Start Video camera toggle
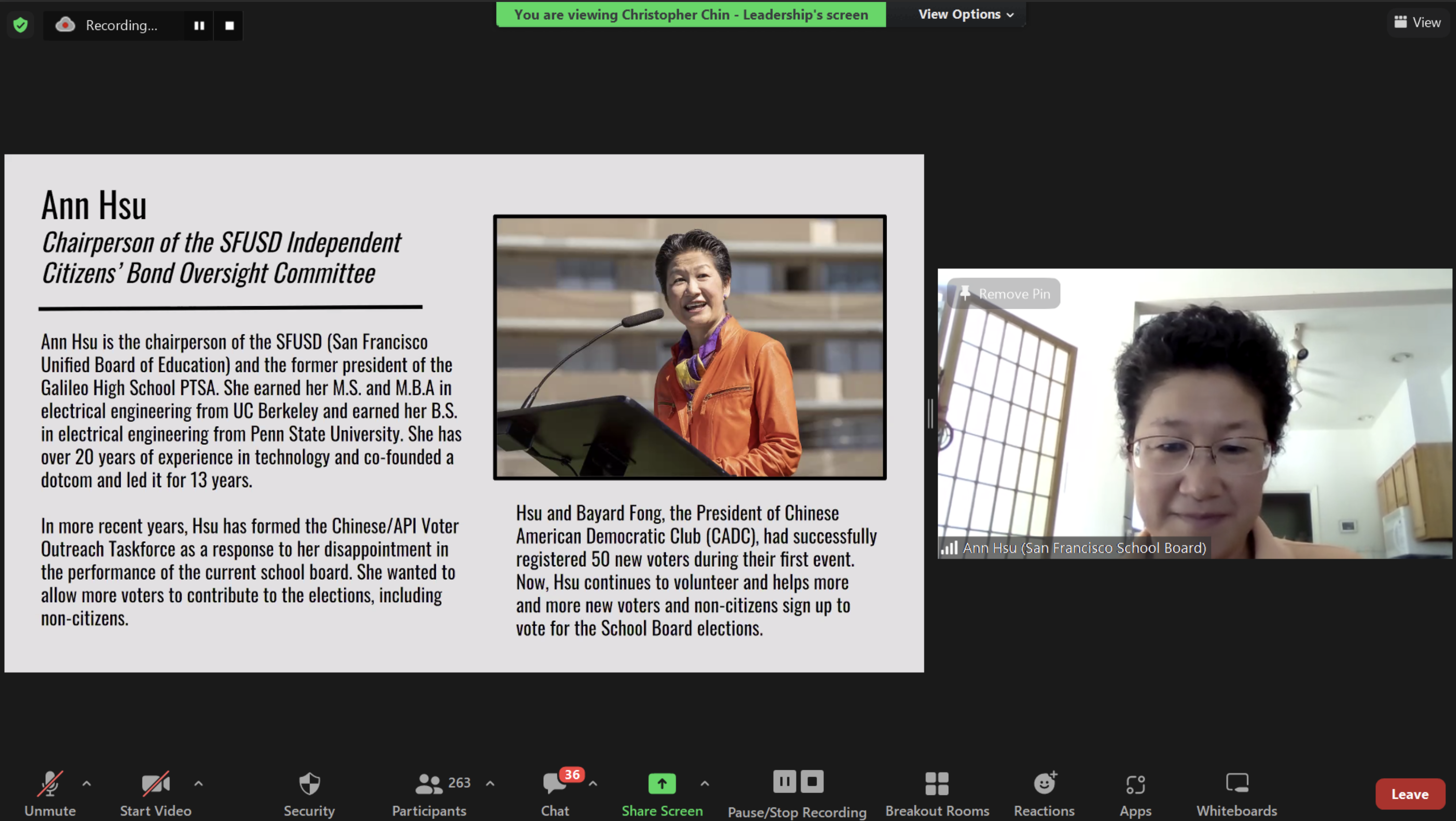Screen dimensions: 1456x821 pos(155,794)
